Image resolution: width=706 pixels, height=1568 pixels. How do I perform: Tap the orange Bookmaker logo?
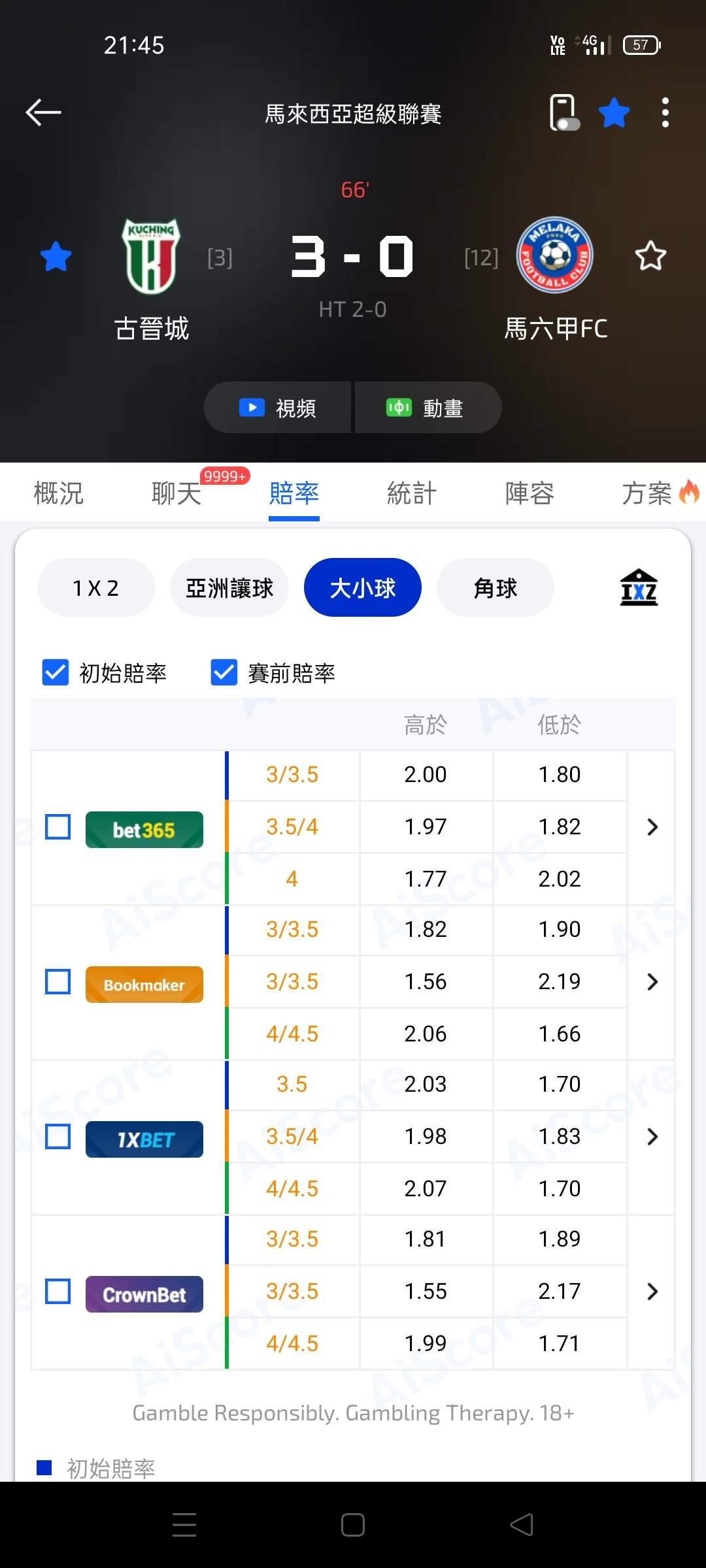click(x=144, y=985)
